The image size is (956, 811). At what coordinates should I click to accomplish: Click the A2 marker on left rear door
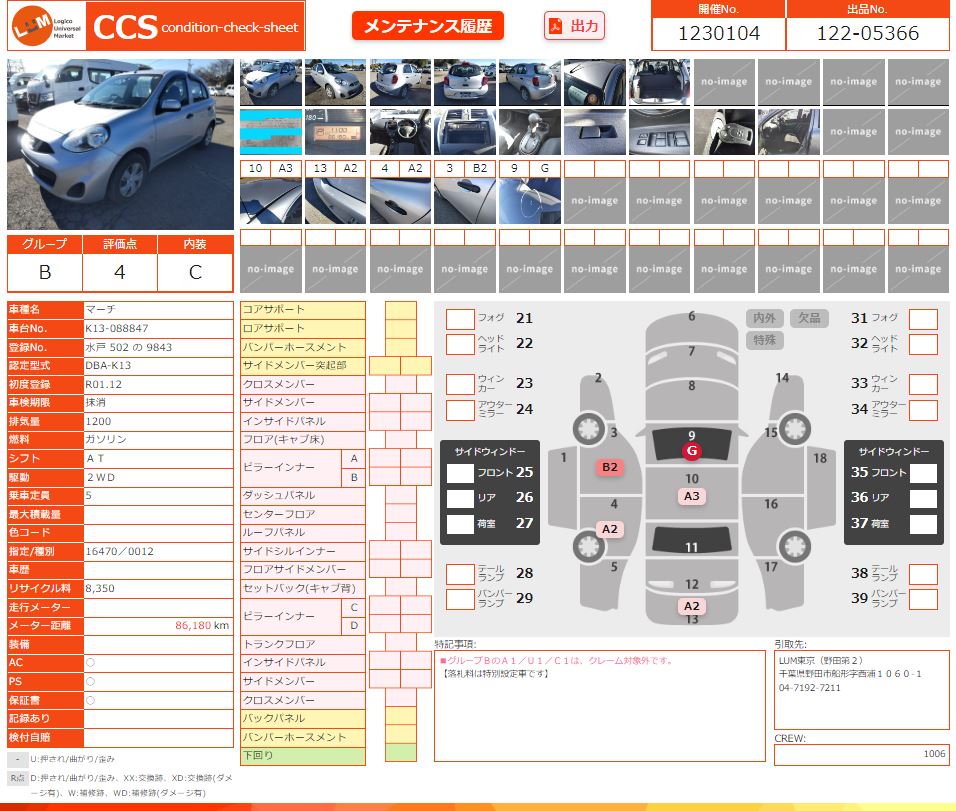[609, 529]
